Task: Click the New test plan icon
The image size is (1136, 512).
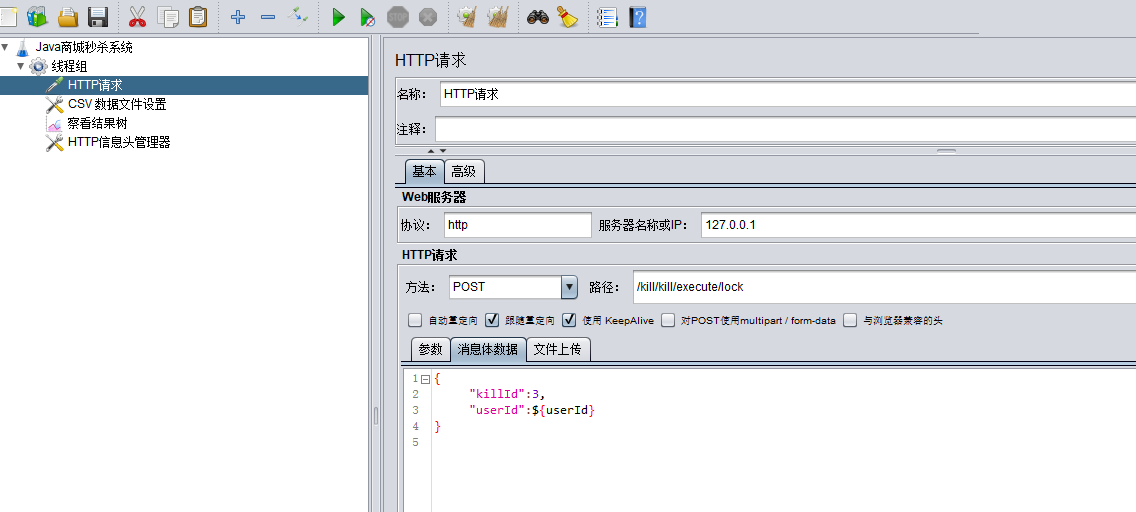Action: pos(7,17)
